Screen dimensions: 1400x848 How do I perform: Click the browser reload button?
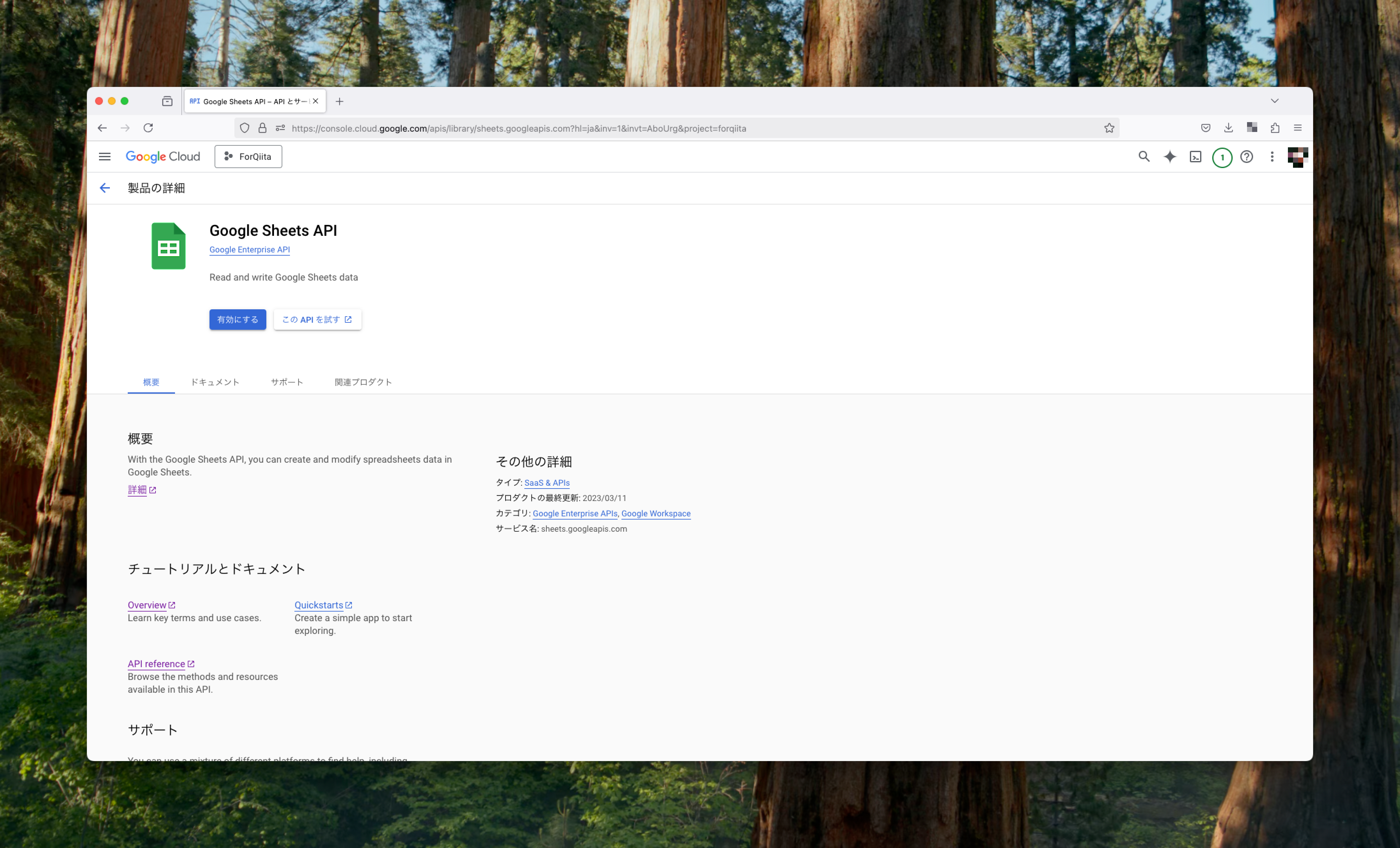pos(148,128)
